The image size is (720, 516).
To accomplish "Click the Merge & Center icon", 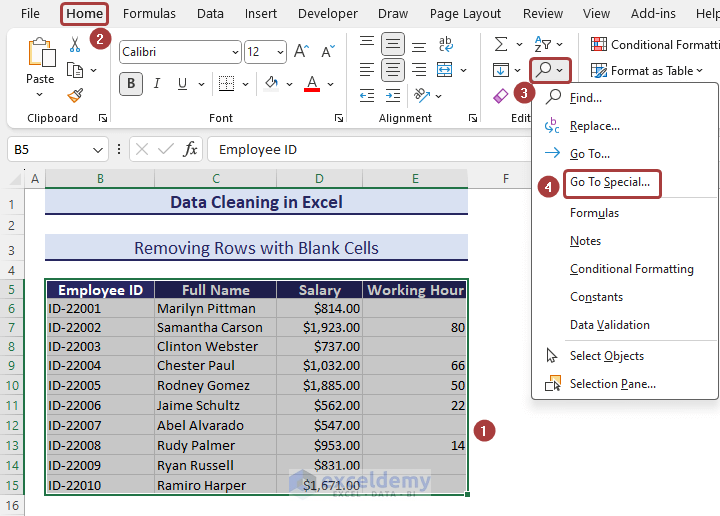I will [x=444, y=70].
